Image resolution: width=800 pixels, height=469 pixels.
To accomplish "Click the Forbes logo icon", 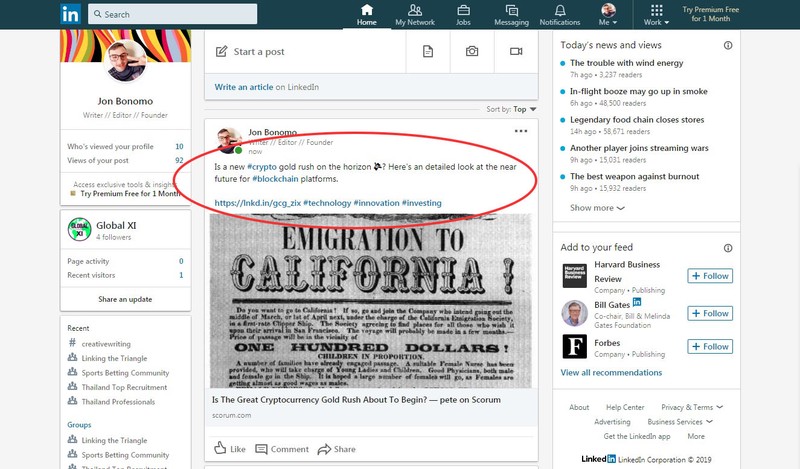I will [574, 347].
